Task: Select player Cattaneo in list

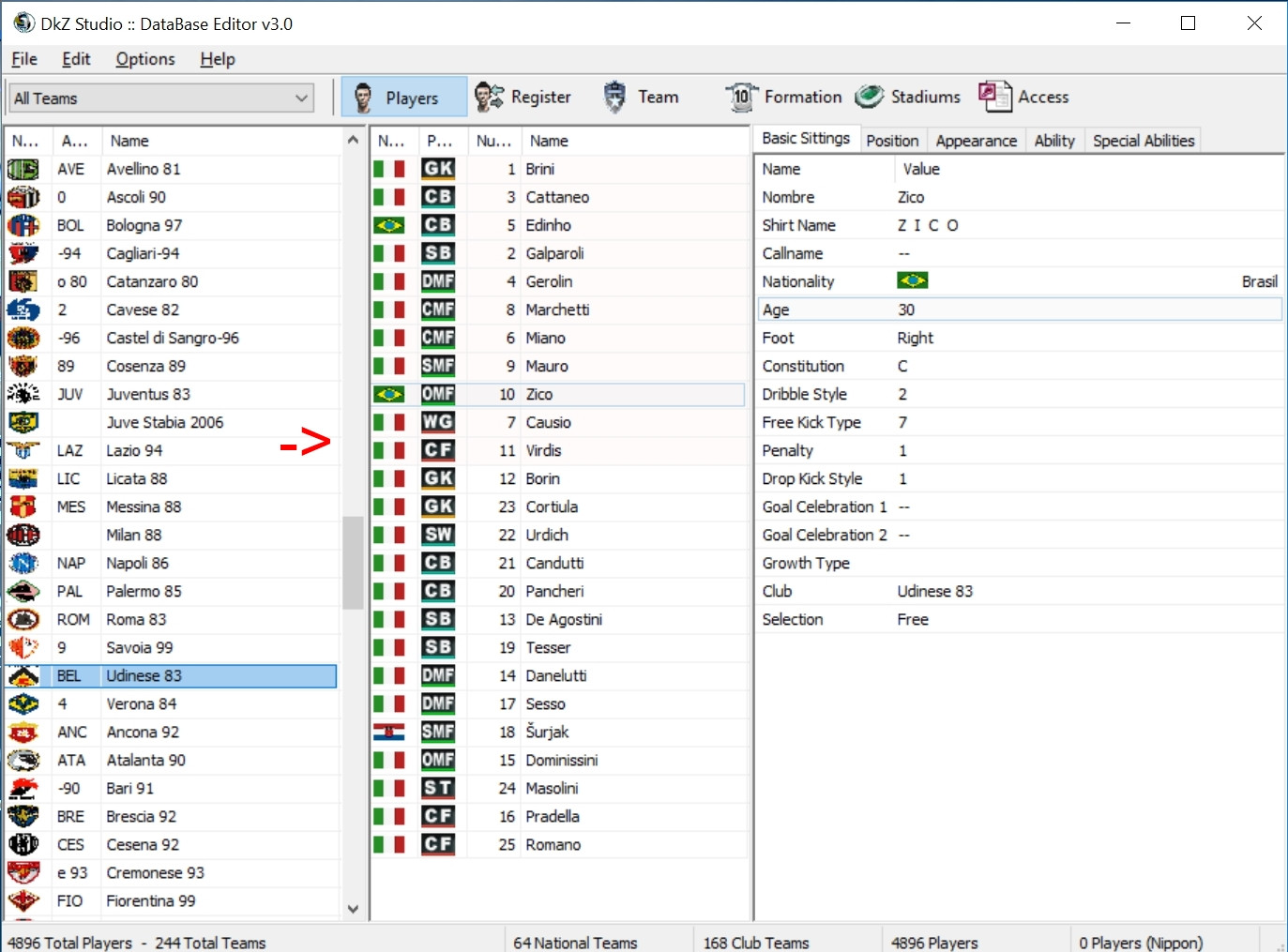Action: 557,197
